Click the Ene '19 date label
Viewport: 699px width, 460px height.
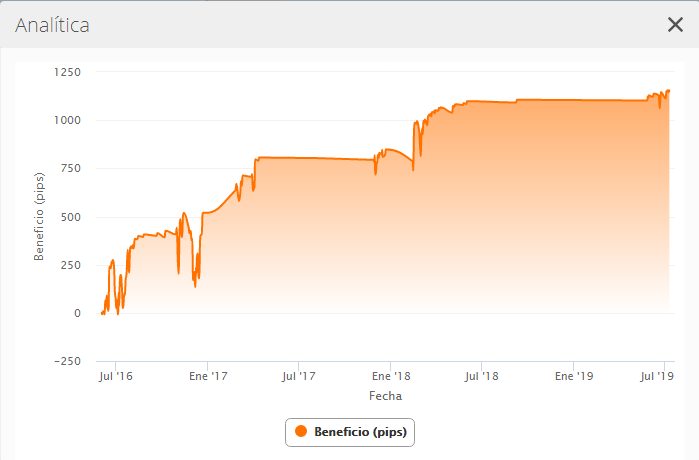574,376
